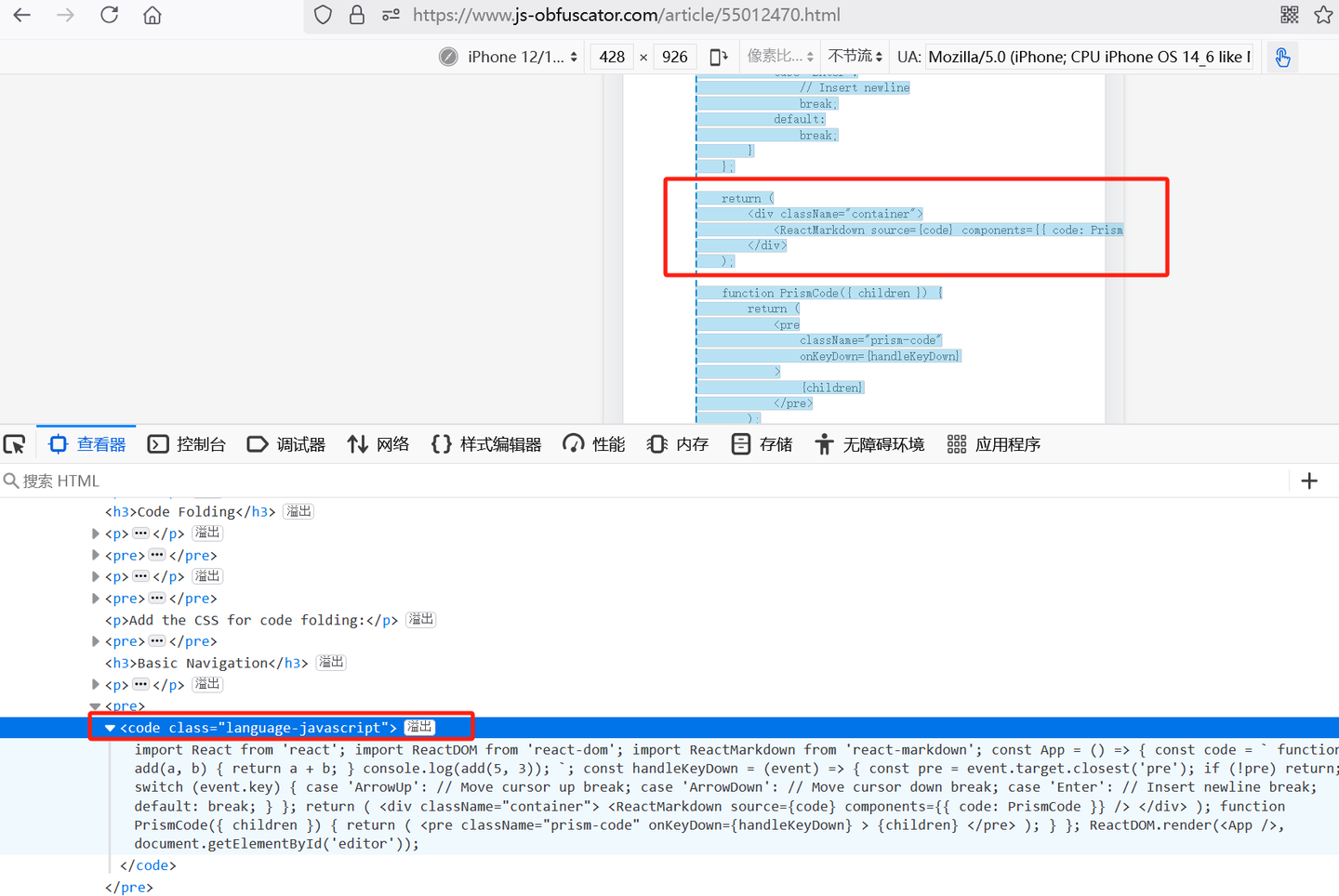Select the element picker tool in DevTools

pyautogui.click(x=14, y=444)
